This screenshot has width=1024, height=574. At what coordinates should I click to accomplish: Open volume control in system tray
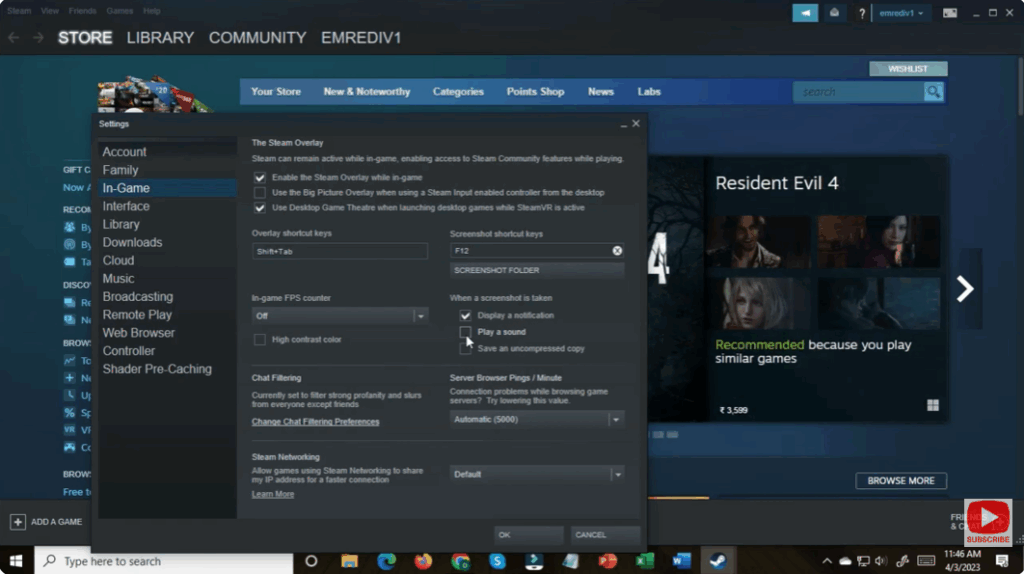click(x=881, y=561)
